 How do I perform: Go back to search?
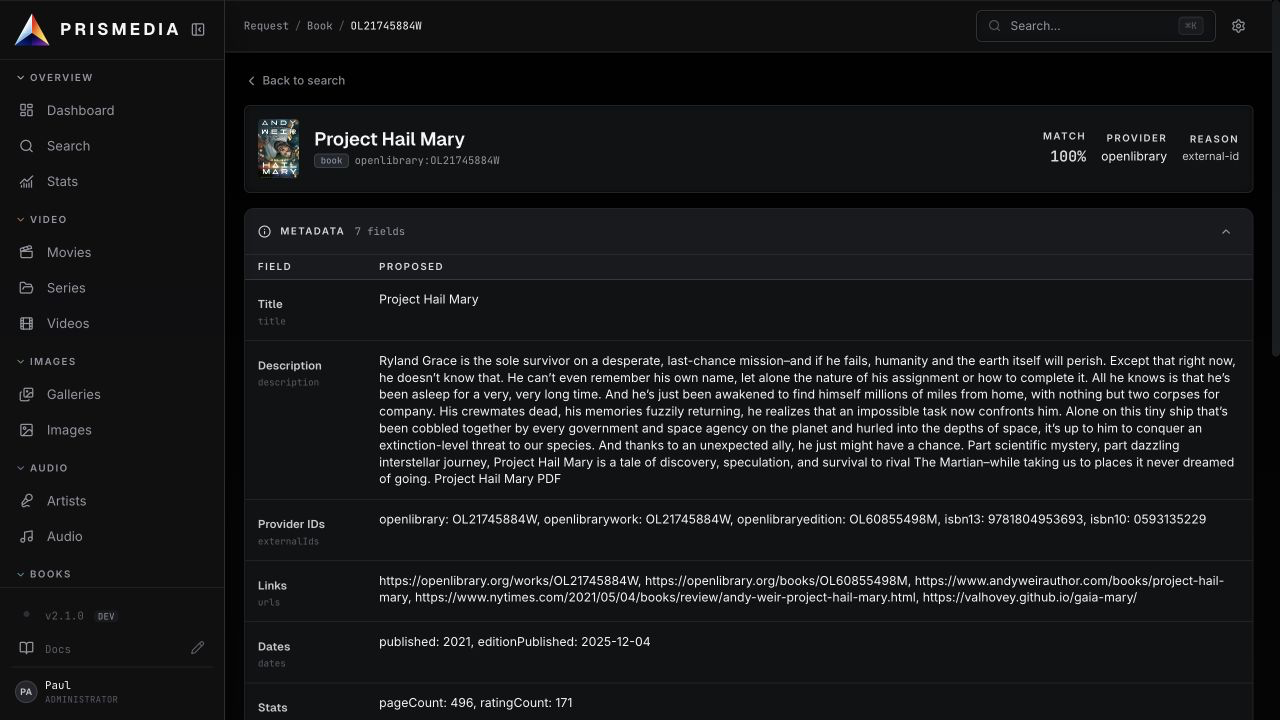click(x=296, y=80)
